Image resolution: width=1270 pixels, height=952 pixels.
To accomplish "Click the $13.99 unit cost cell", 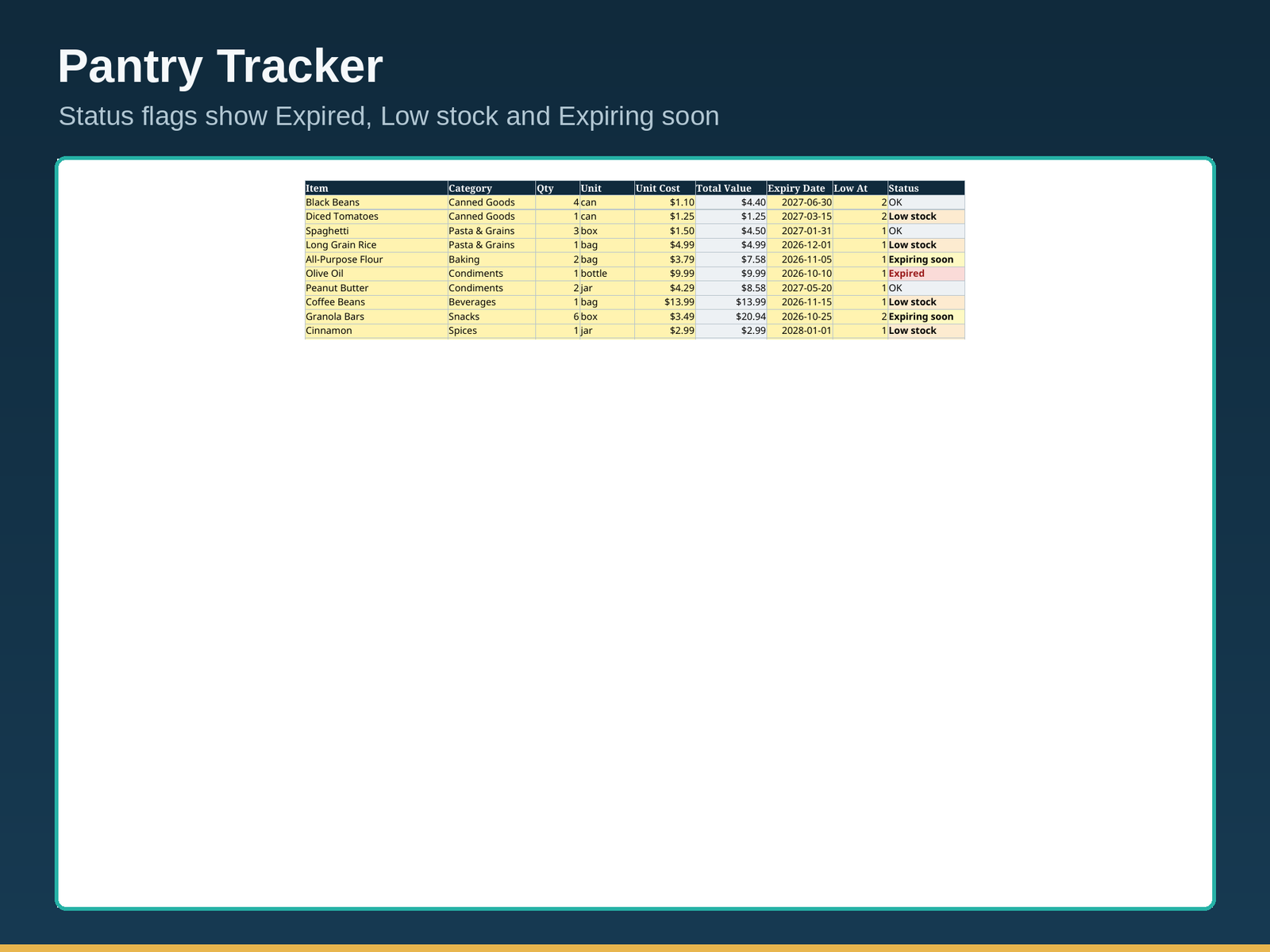I will pyautogui.click(x=664, y=302).
